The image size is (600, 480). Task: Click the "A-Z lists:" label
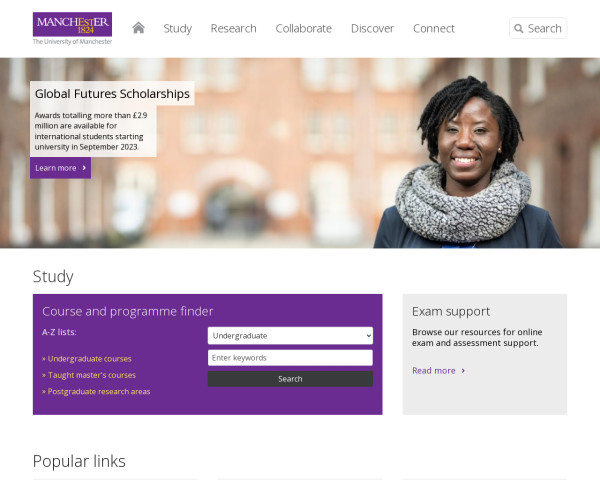click(x=59, y=332)
